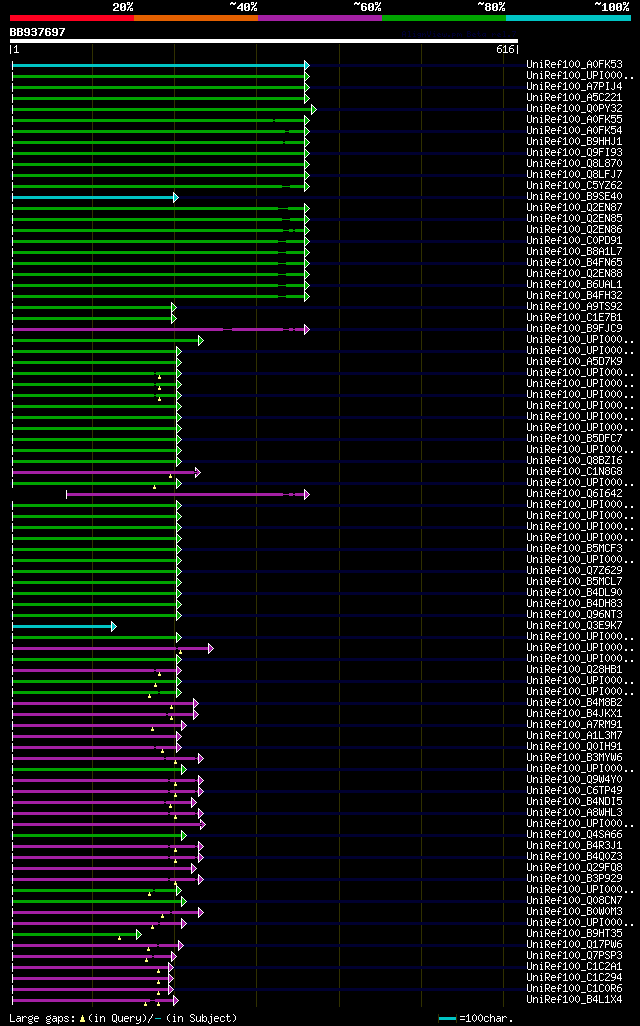
Task: Click the alignment arrowhead for UniRef100_Q0PY32
Action: pyautogui.click(x=313, y=109)
